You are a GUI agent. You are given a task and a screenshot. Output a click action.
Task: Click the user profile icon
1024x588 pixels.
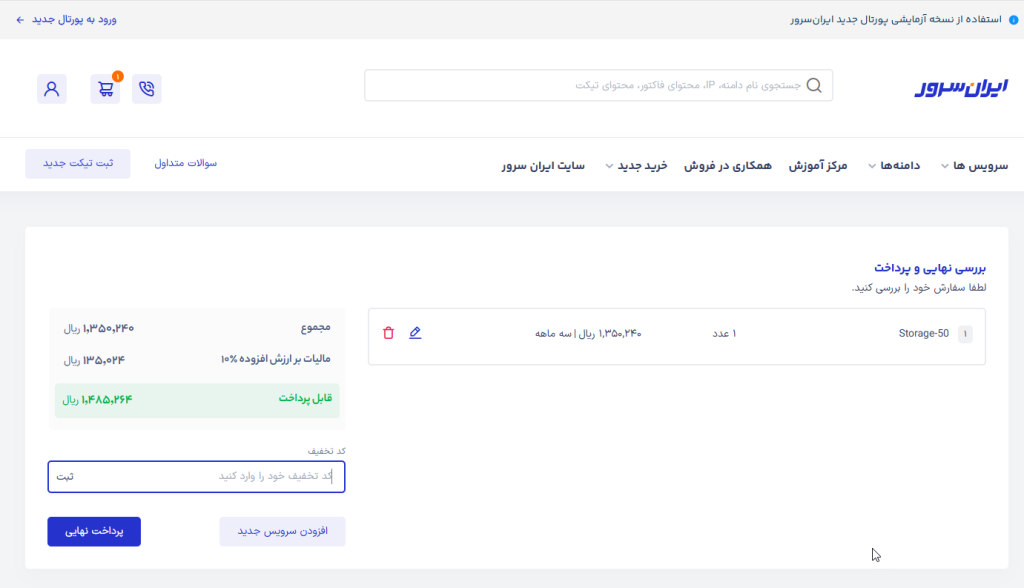coord(52,89)
